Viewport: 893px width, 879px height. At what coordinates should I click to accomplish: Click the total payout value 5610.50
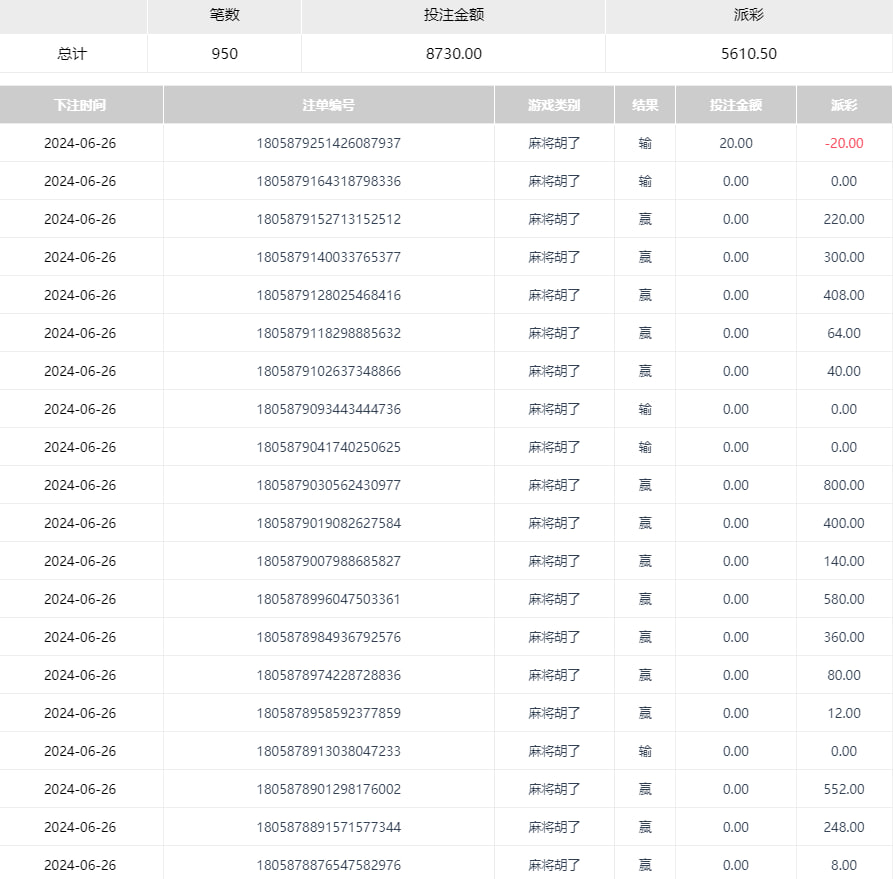tap(748, 54)
